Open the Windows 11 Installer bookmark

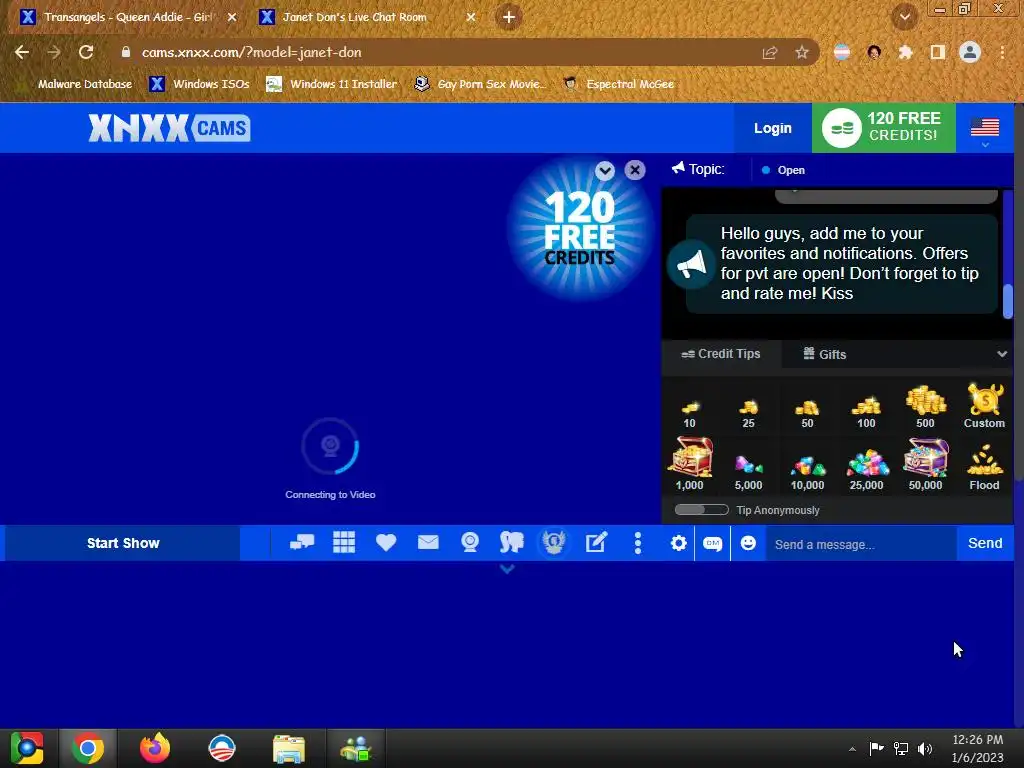pos(332,84)
